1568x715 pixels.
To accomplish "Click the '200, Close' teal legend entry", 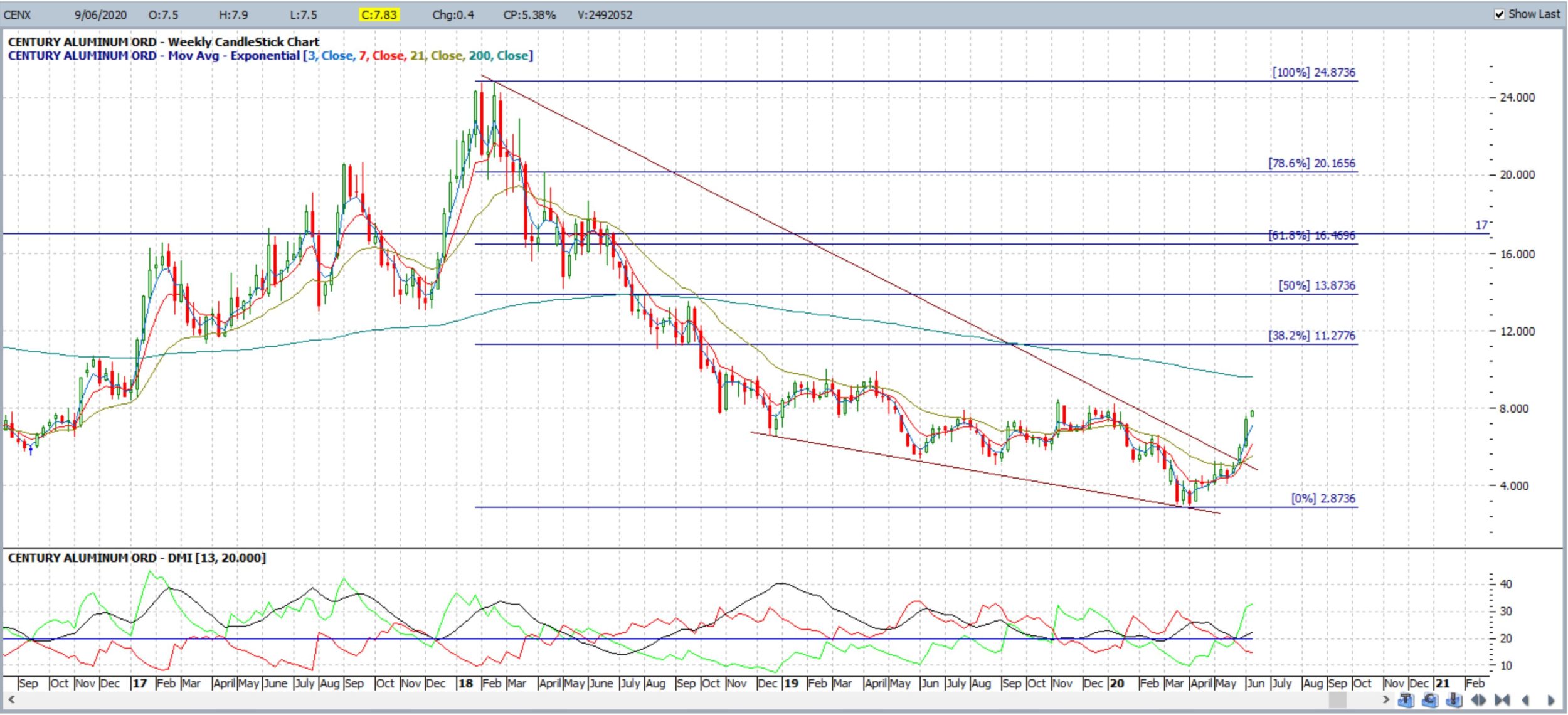I will pos(499,56).
